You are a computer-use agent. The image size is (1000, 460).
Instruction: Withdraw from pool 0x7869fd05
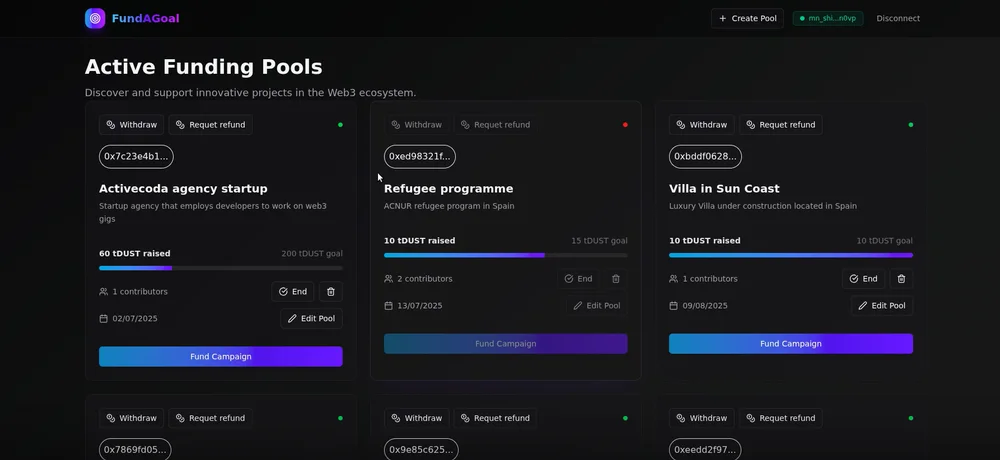pos(131,418)
